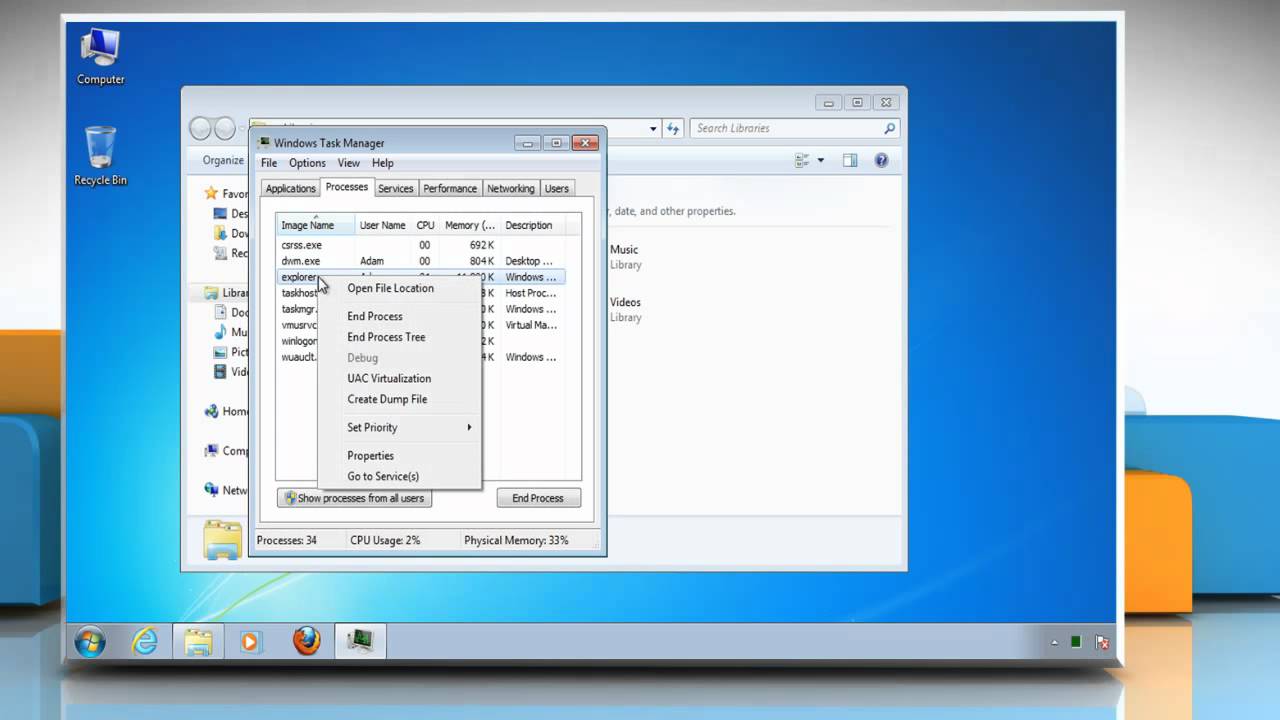Switch to the Processes tab
1280x720 pixels.
click(347, 187)
